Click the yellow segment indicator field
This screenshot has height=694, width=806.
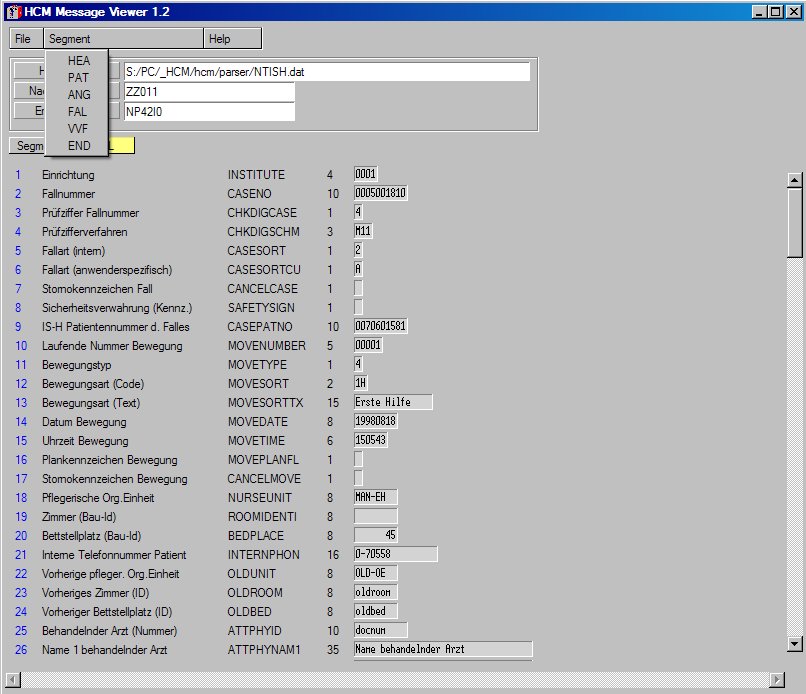click(x=122, y=146)
